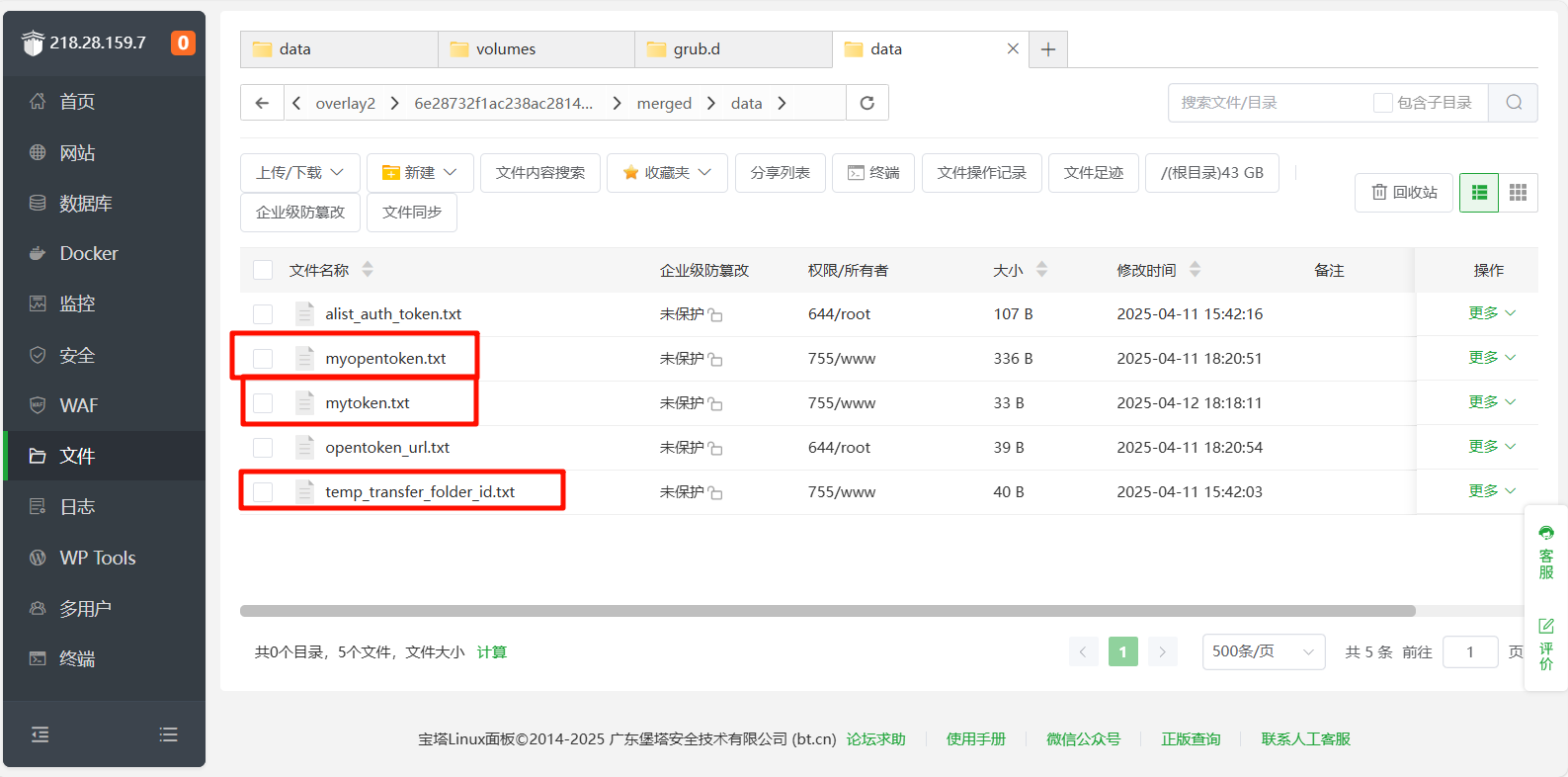Switch to list view layout

[1479, 193]
